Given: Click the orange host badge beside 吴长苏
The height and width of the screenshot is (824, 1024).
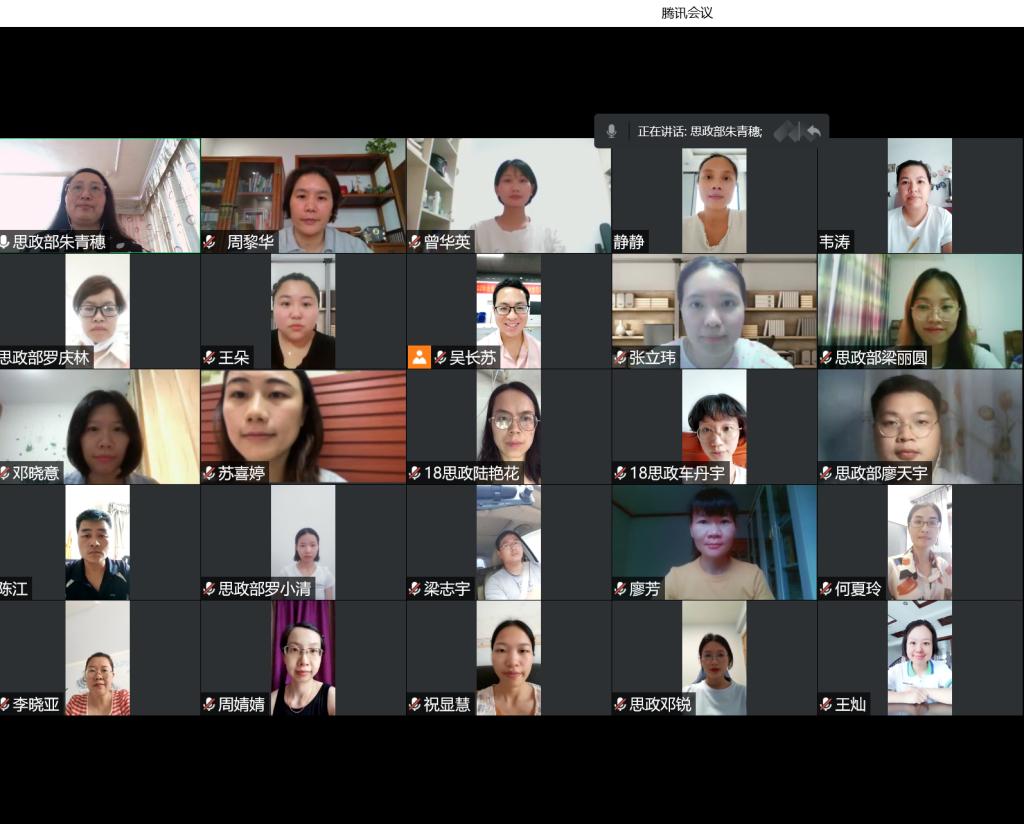Looking at the screenshot, I should (x=419, y=358).
